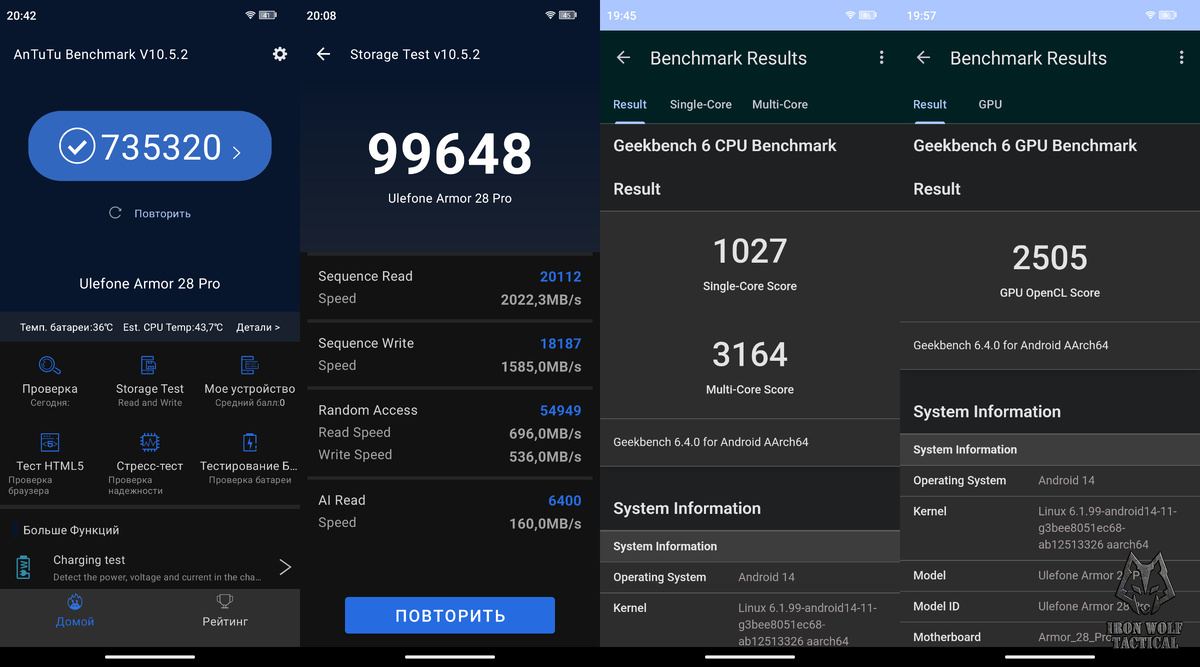Select the Result tab in CPU Benchmark
Screen dimensions: 1200x667
pyautogui.click(x=630, y=104)
